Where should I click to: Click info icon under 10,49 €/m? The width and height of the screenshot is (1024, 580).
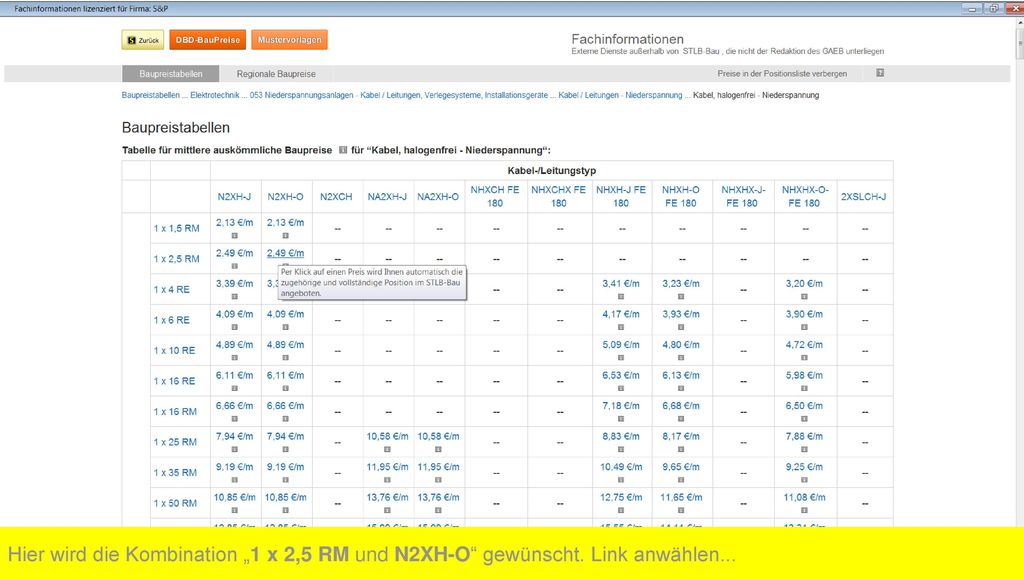[x=621, y=480]
